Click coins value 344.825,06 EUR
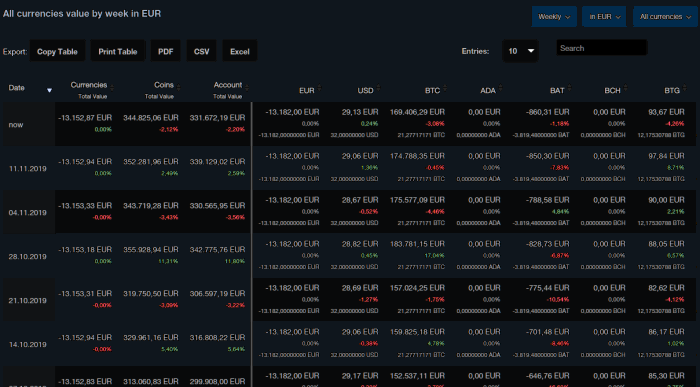This screenshot has width=700, height=387. point(151,118)
